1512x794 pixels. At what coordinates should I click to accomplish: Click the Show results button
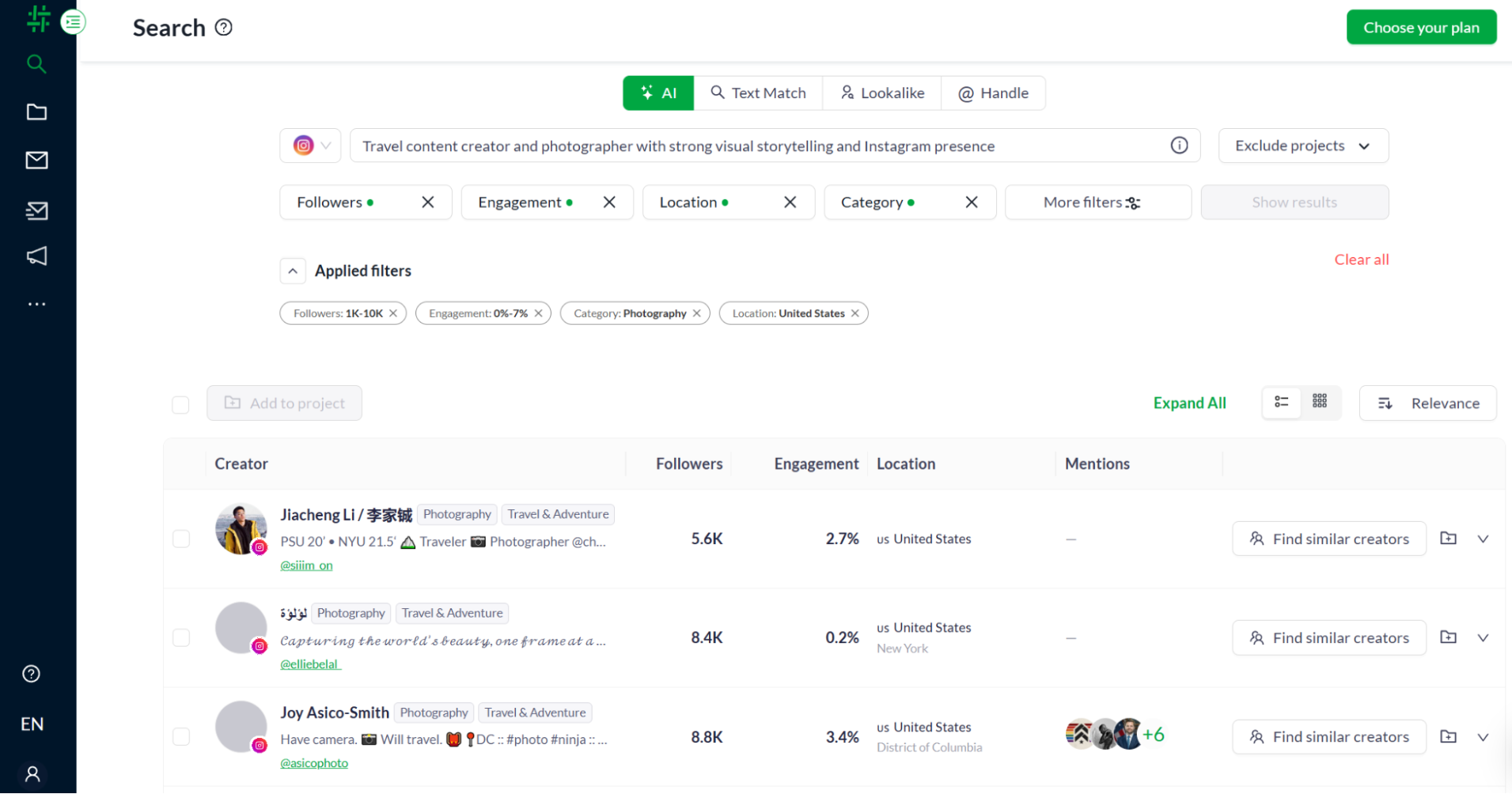tap(1294, 202)
